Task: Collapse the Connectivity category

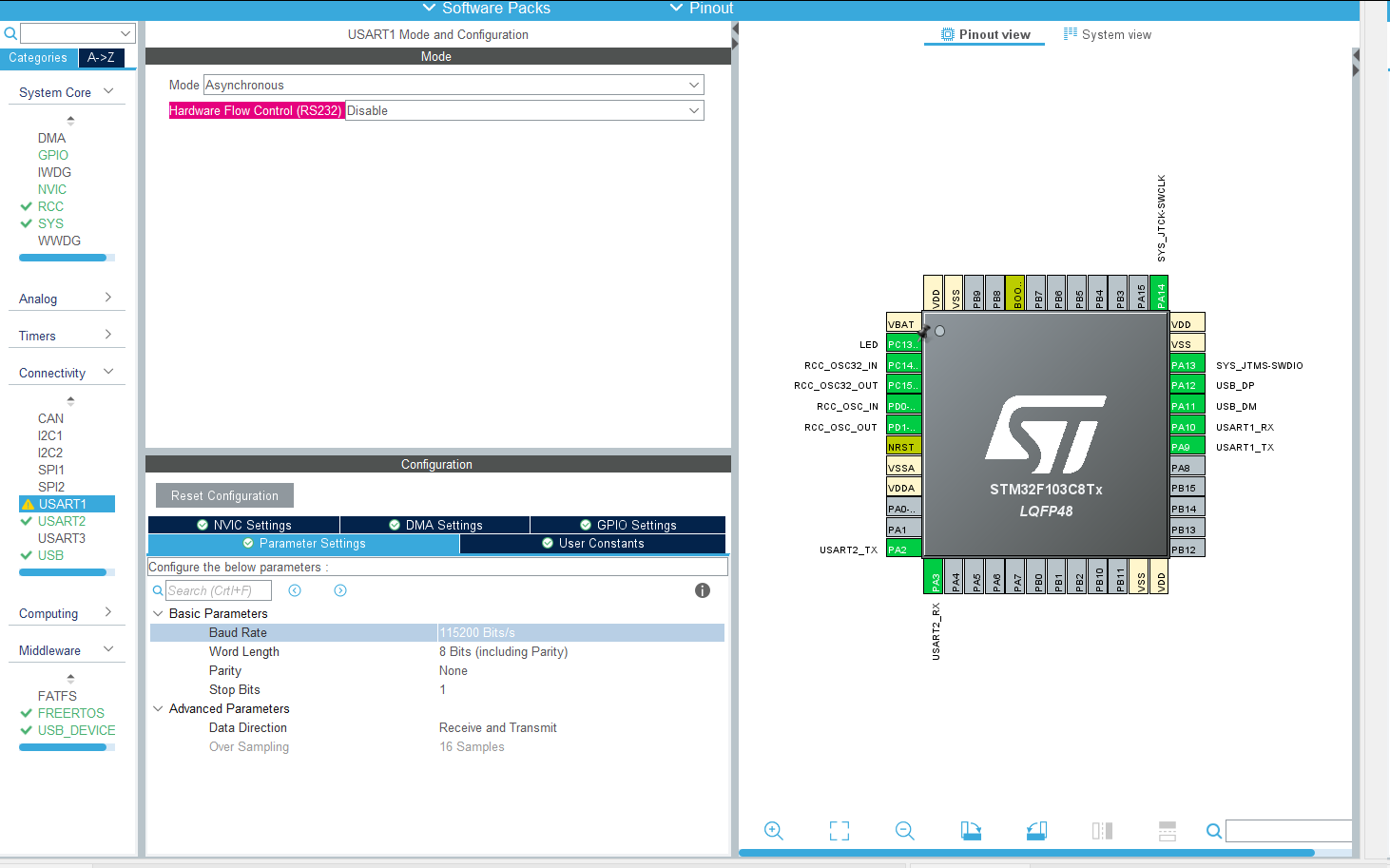Action: pyautogui.click(x=108, y=372)
